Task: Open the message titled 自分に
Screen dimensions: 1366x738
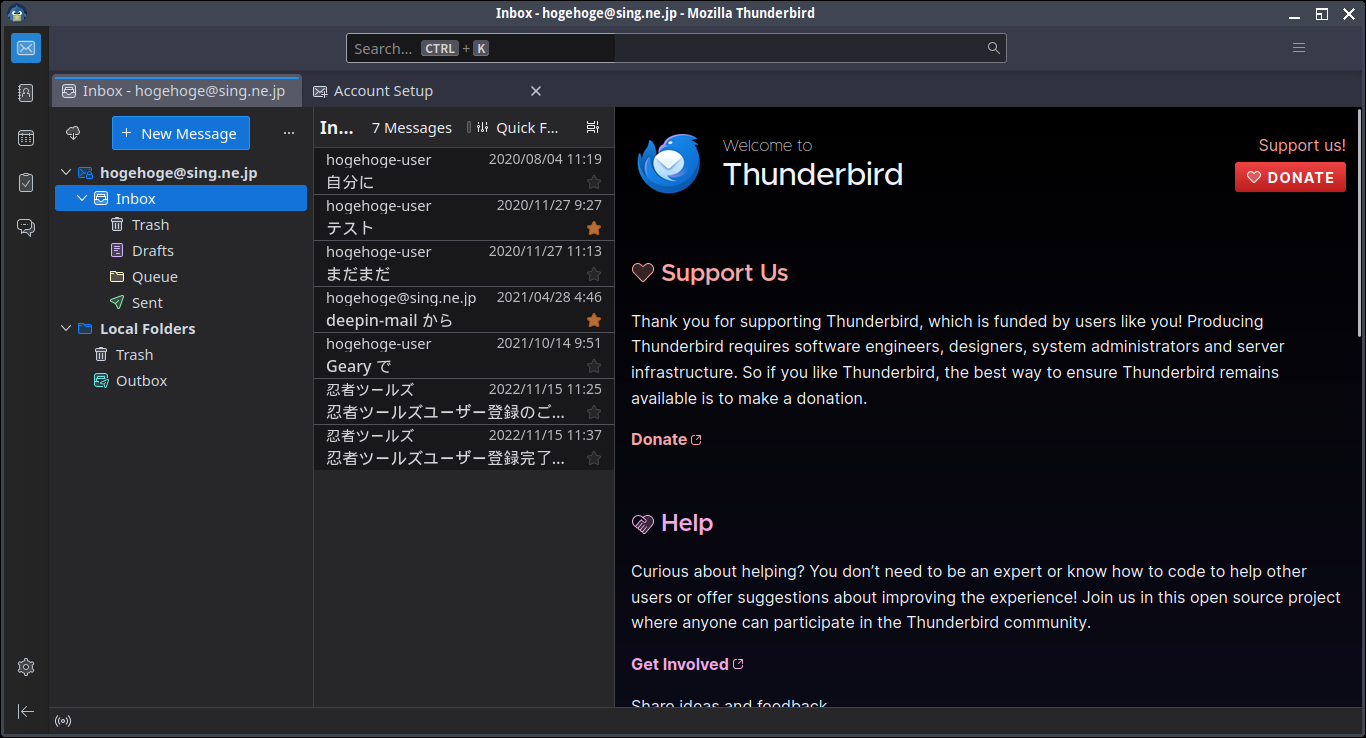Action: 464,171
